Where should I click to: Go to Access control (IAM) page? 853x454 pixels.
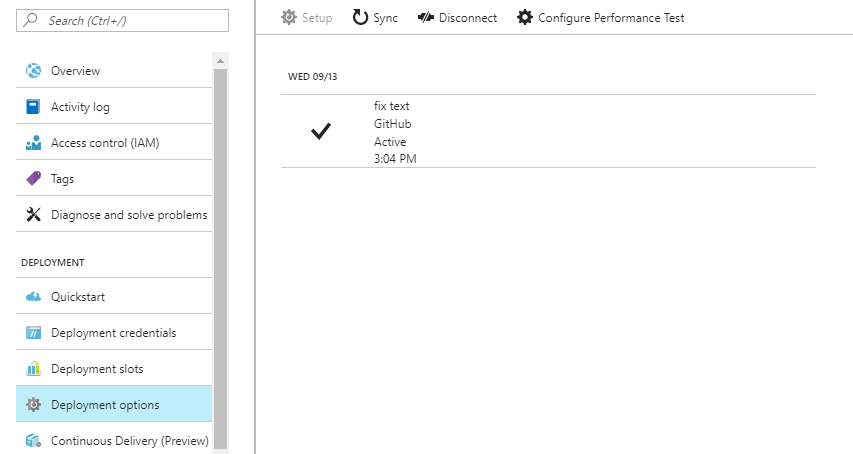[105, 143]
